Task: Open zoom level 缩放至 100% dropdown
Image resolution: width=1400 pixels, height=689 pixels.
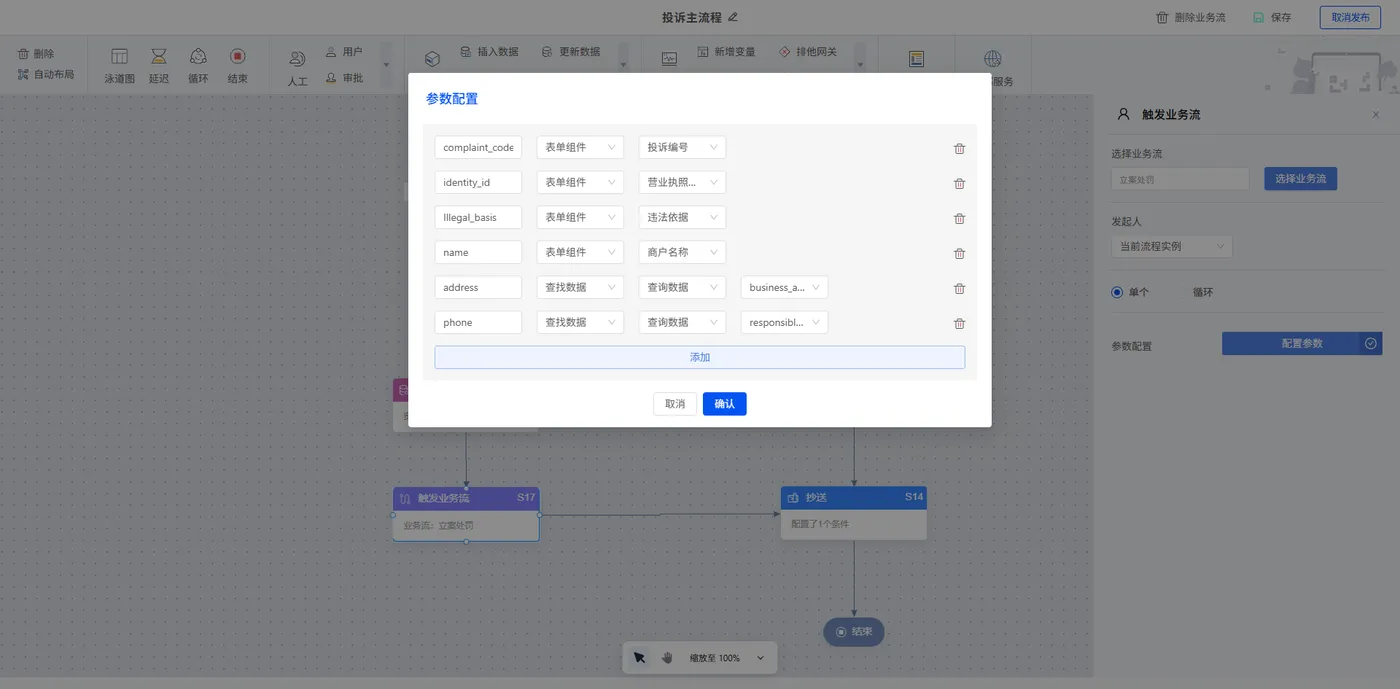Action: (727, 658)
